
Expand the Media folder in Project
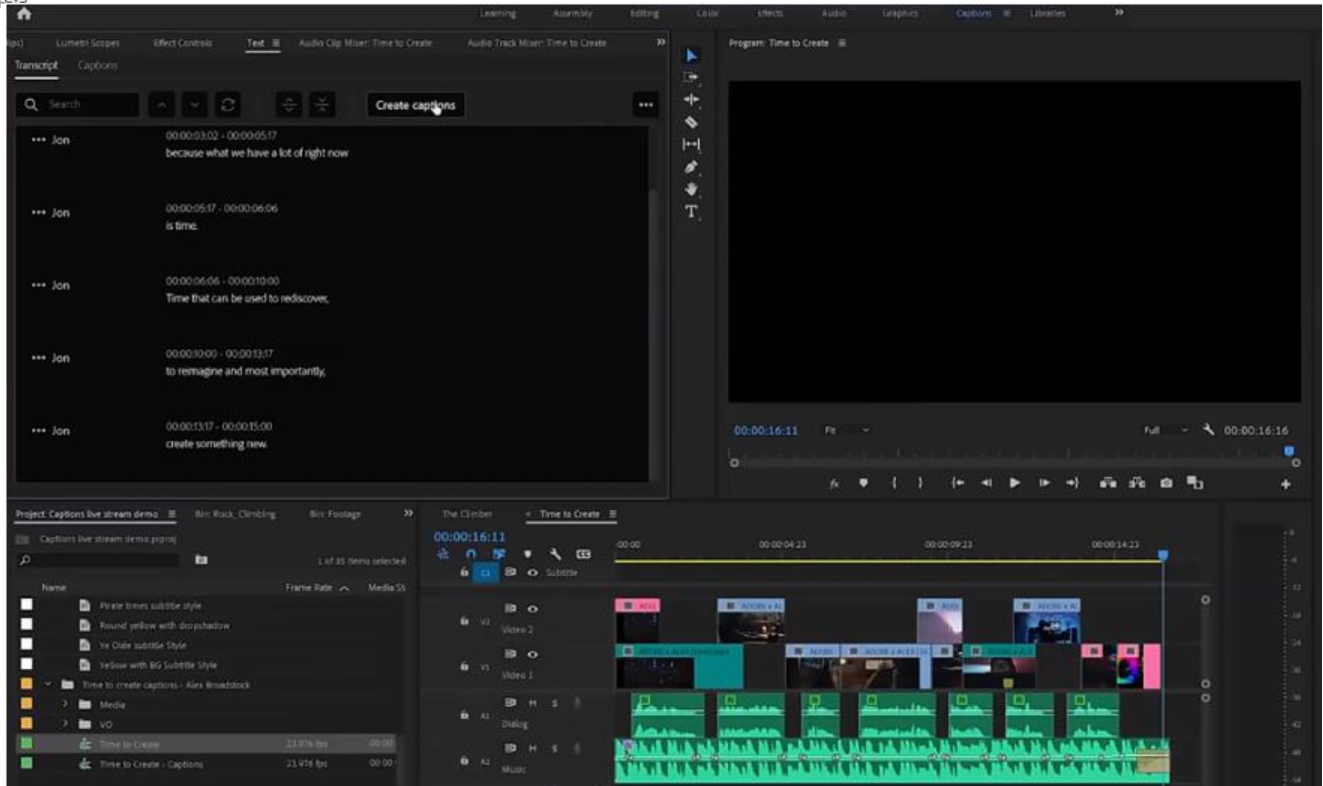coord(64,705)
